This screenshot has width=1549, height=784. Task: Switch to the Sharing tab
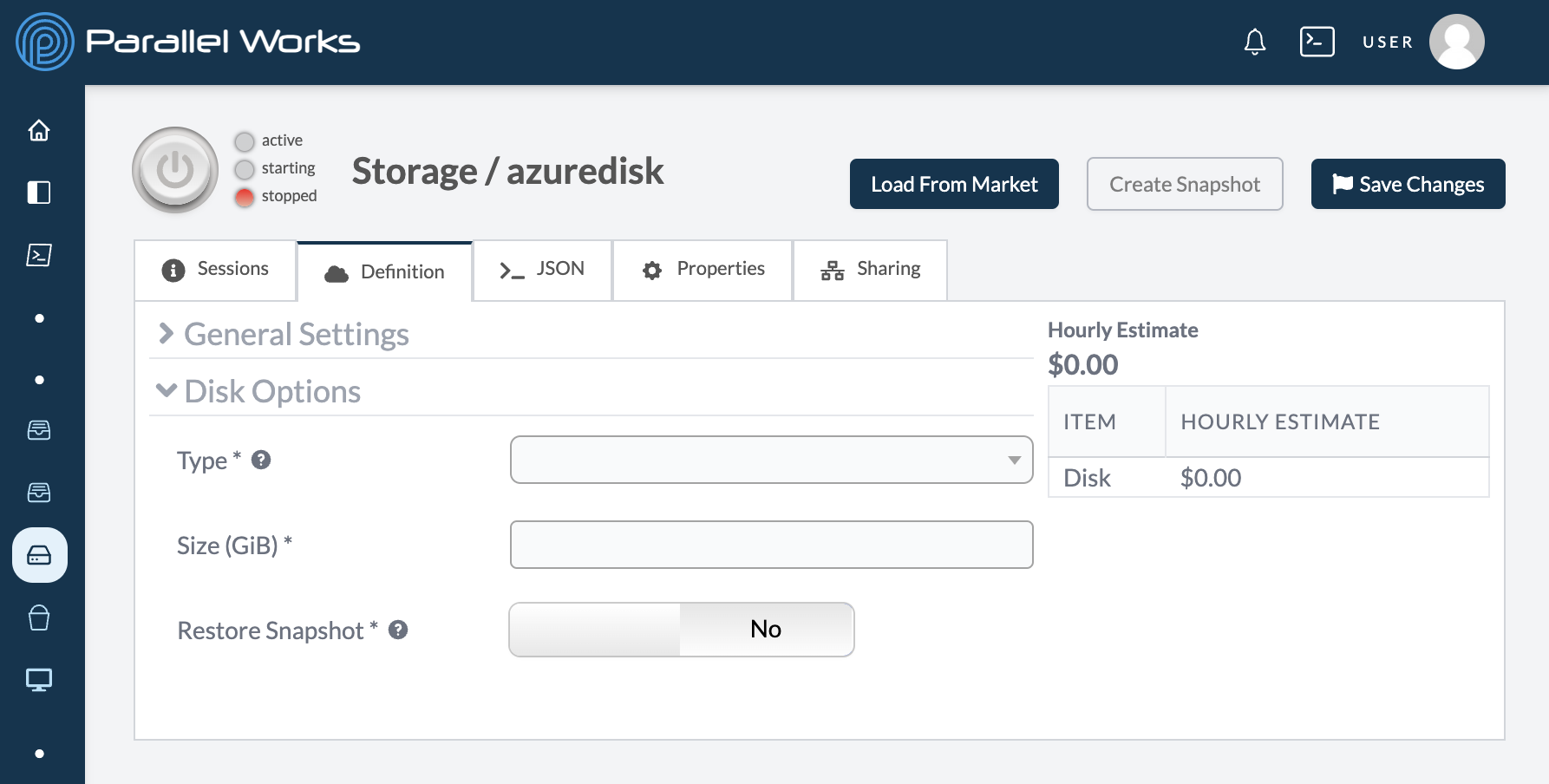[x=871, y=270]
